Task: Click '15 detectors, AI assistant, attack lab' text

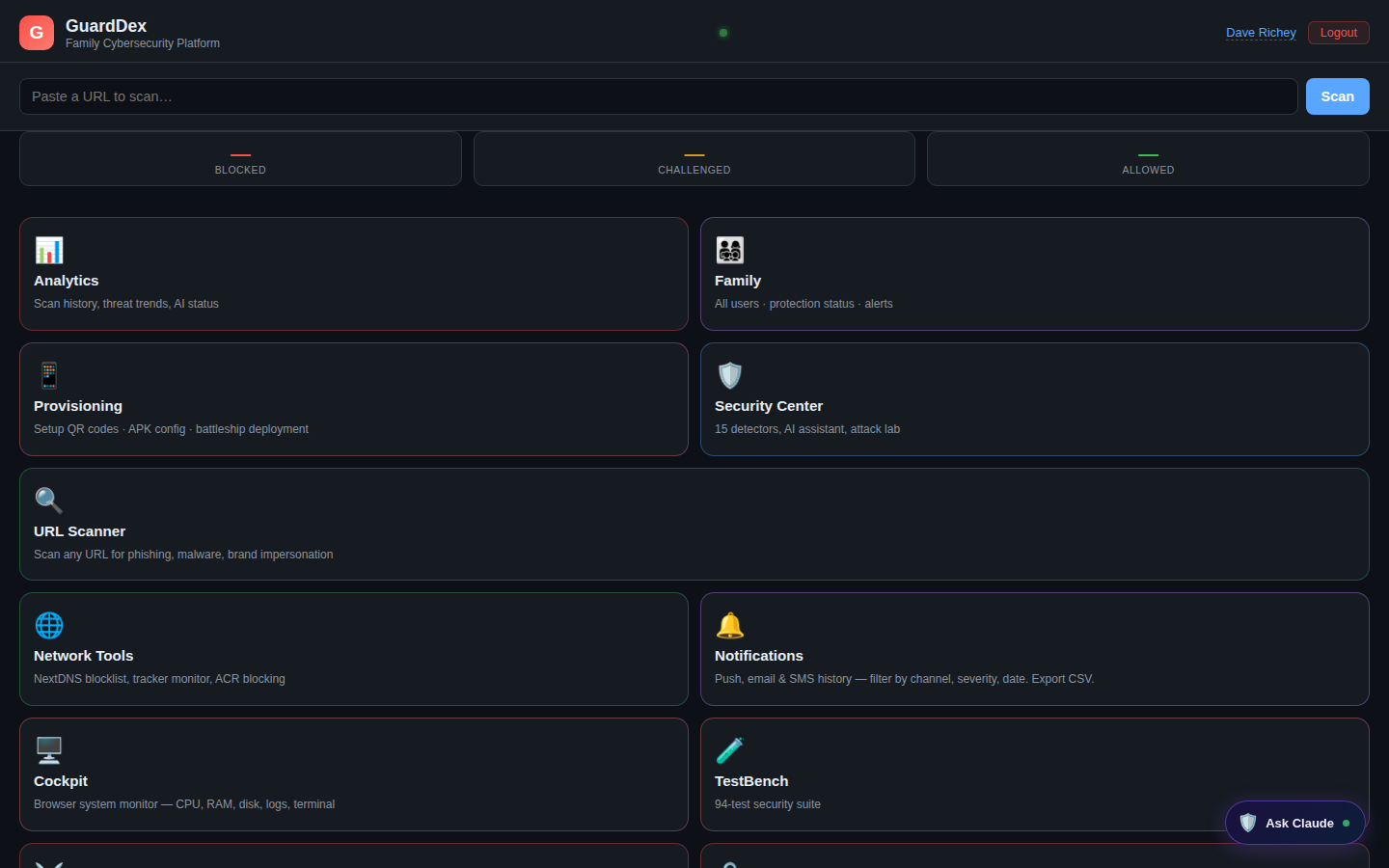Action: 807,429
